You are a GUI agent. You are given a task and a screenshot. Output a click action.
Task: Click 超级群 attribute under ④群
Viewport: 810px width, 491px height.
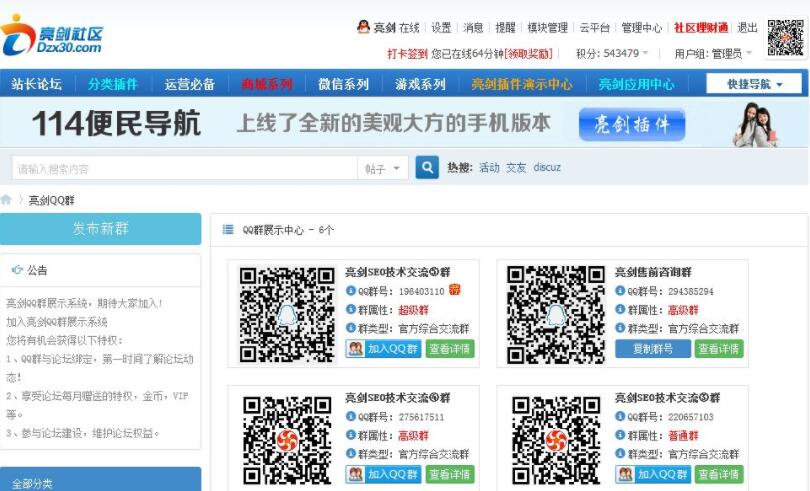(414, 310)
